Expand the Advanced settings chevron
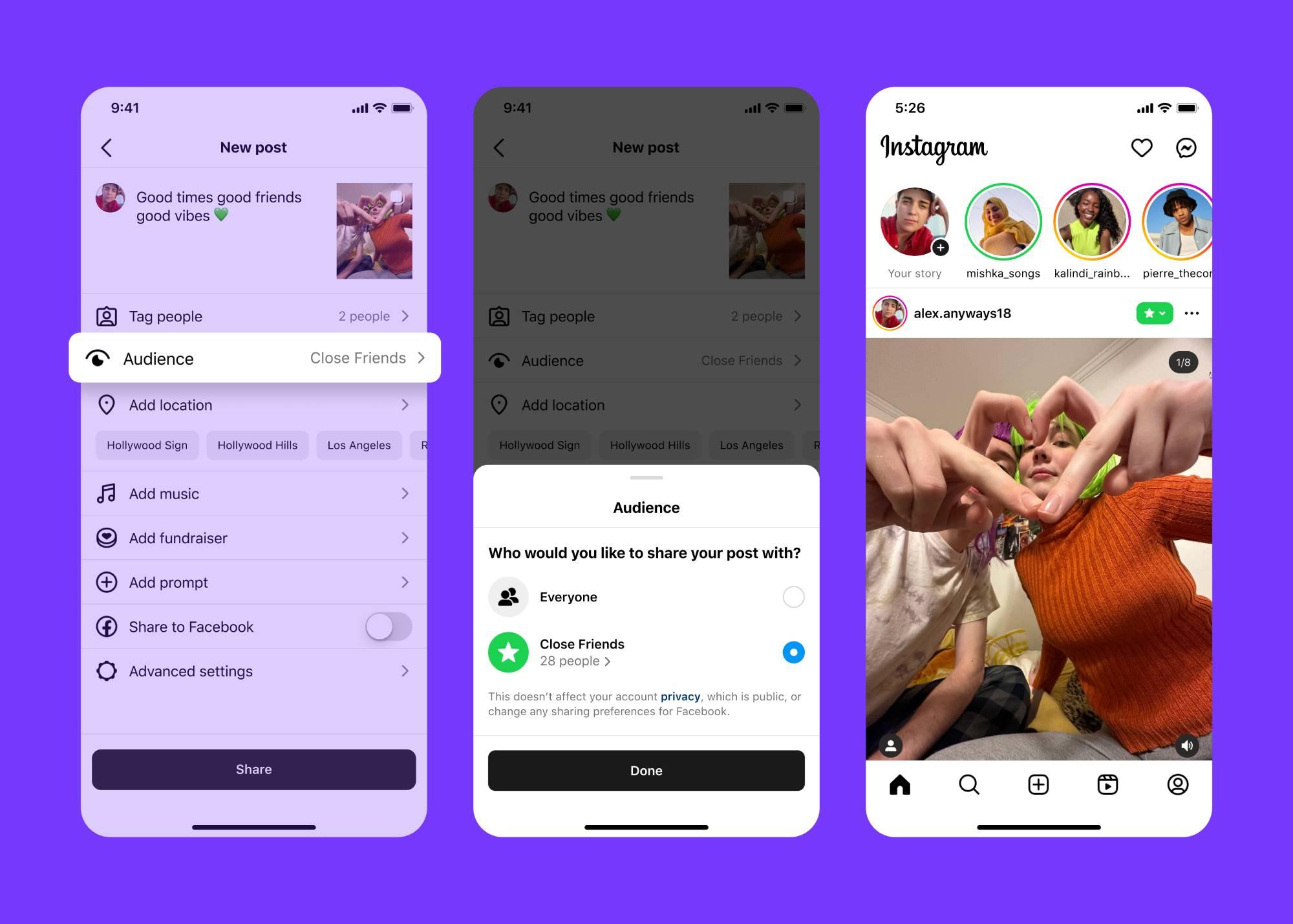The width and height of the screenshot is (1293, 924). pyautogui.click(x=407, y=670)
